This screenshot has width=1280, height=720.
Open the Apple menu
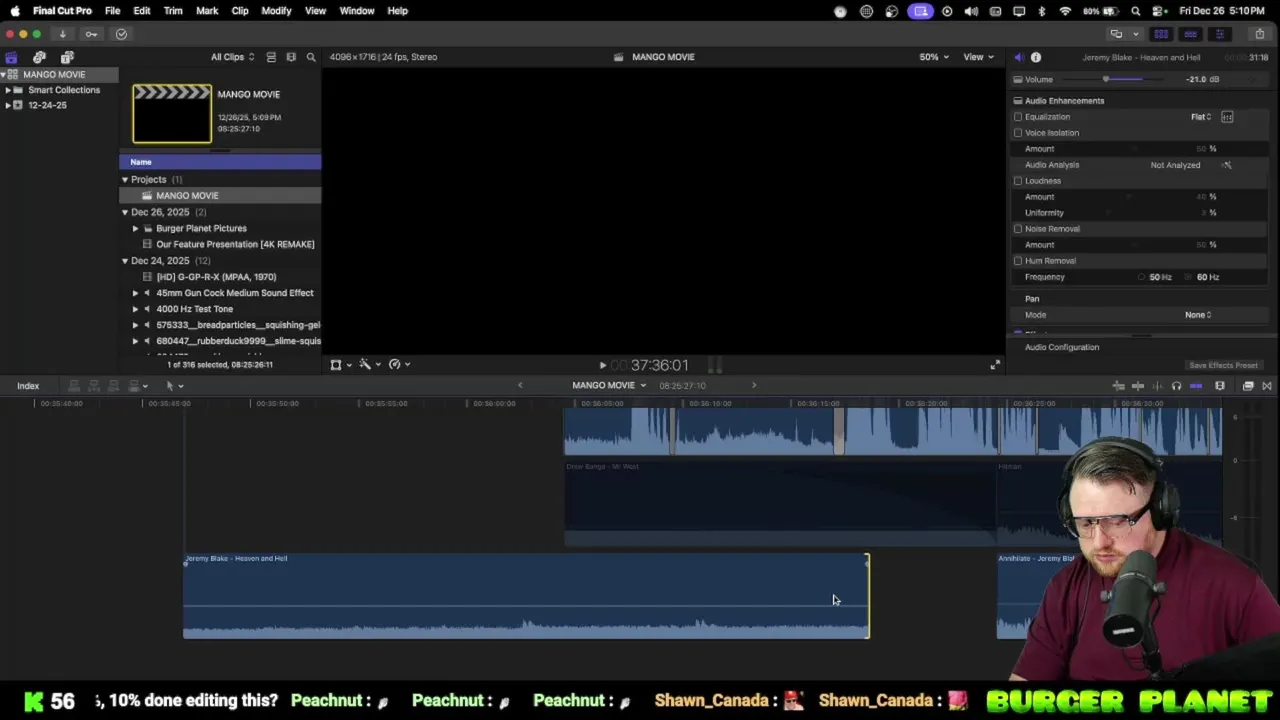point(14,11)
